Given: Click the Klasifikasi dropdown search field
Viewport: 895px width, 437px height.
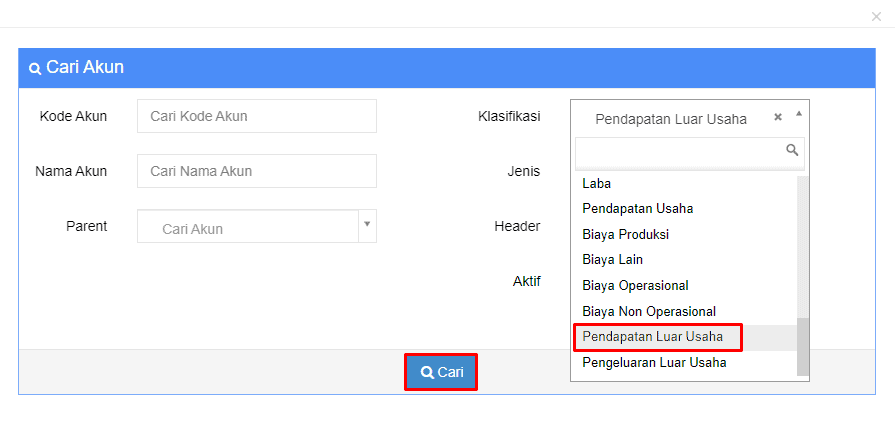Looking at the screenshot, I should (680, 151).
